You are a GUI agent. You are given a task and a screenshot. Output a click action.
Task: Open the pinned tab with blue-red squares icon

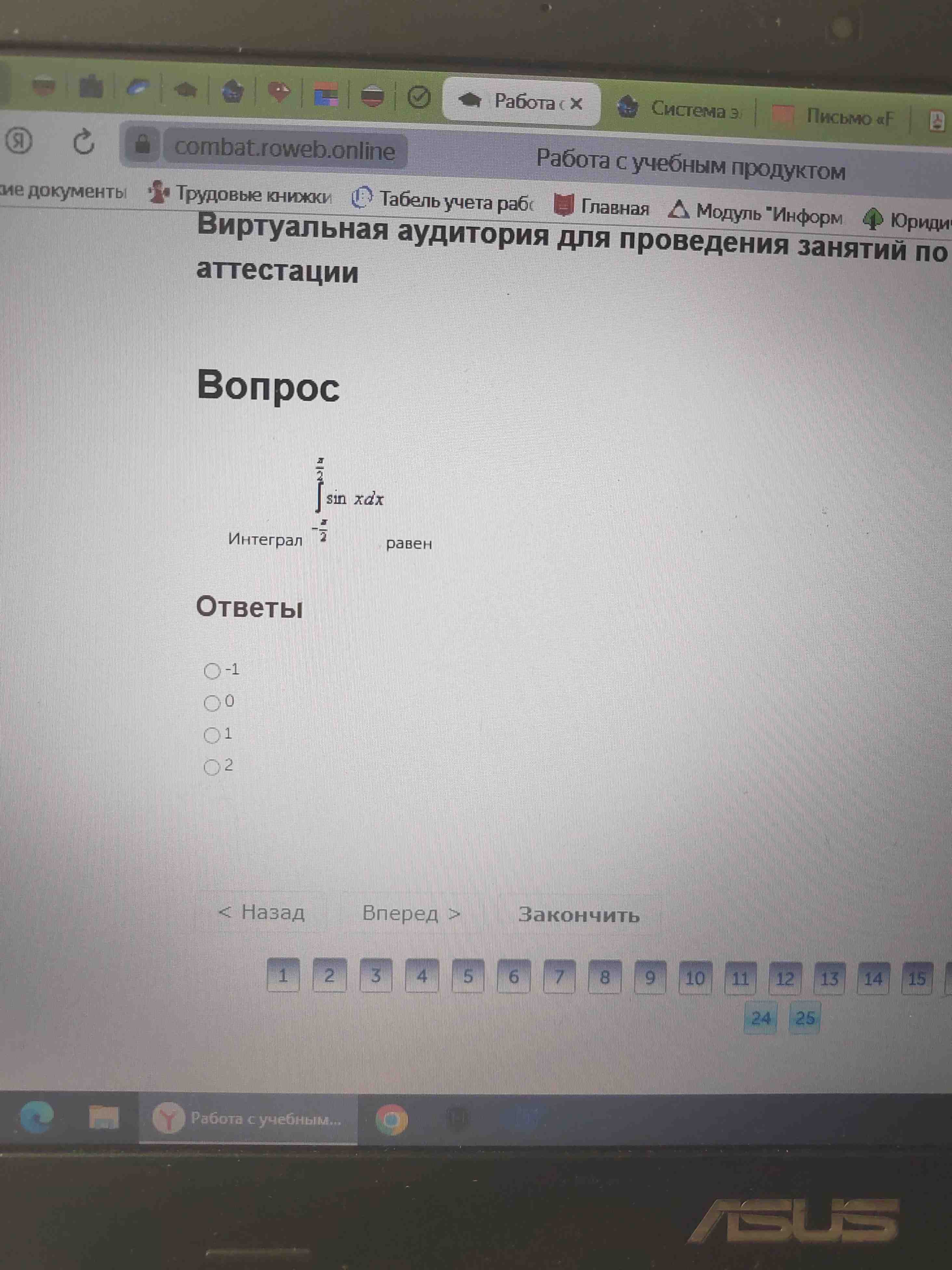click(326, 94)
